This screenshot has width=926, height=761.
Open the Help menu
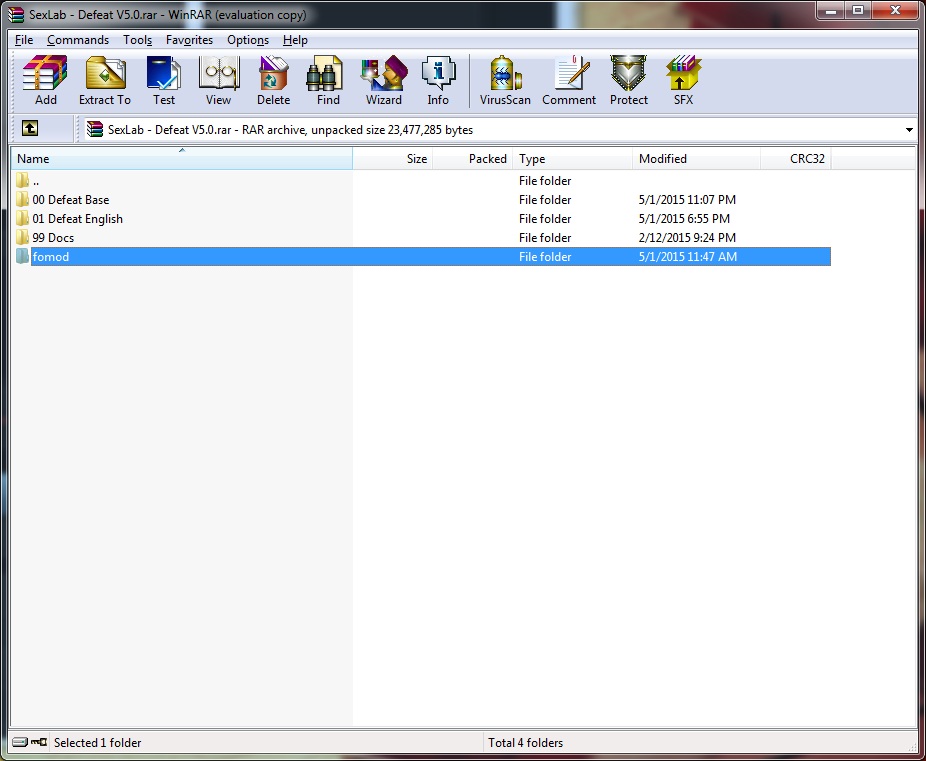(295, 40)
